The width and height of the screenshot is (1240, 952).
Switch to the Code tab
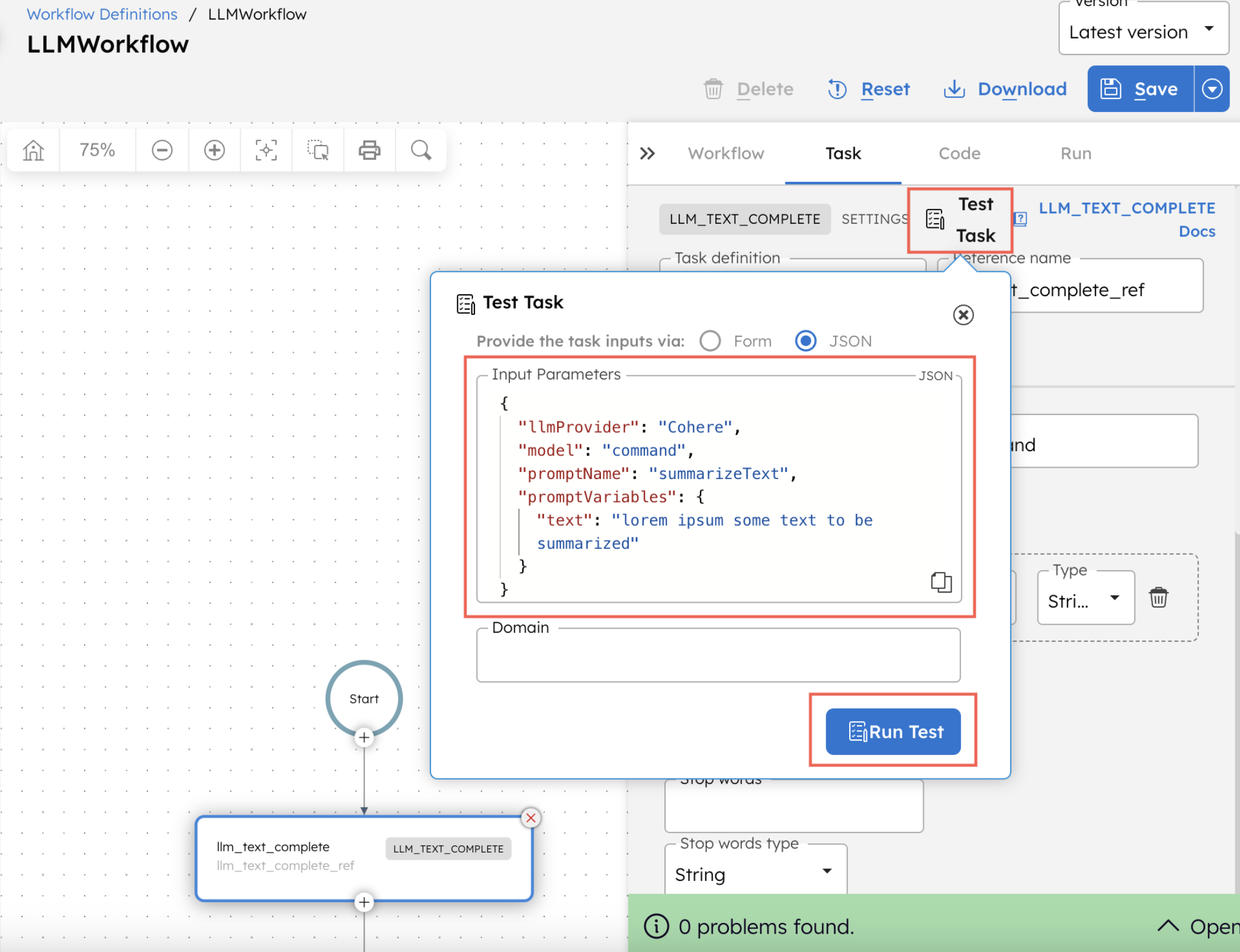pos(959,154)
